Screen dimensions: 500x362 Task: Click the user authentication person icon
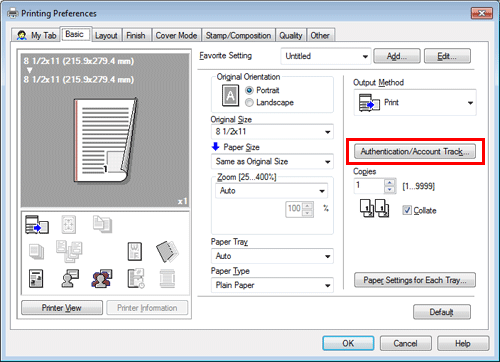(70, 278)
